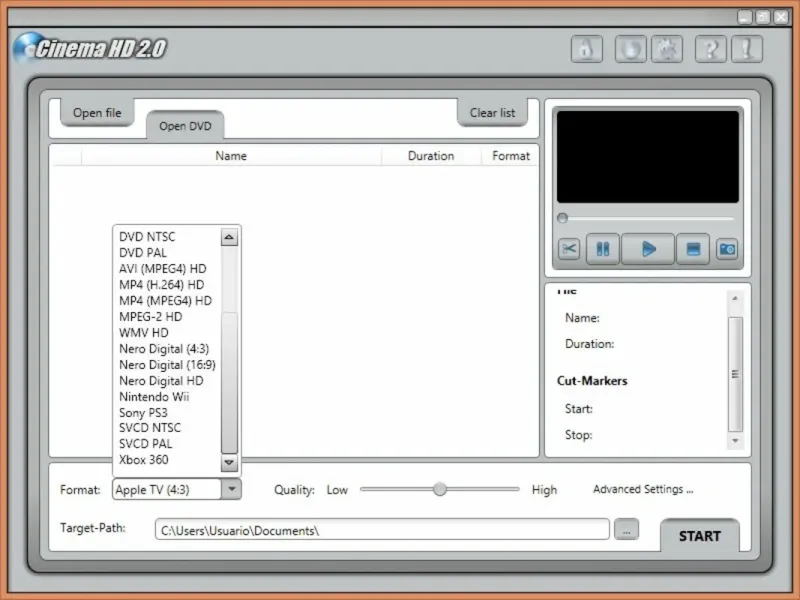Pause the video preview
Viewport: 800px width, 600px height.
603,249
